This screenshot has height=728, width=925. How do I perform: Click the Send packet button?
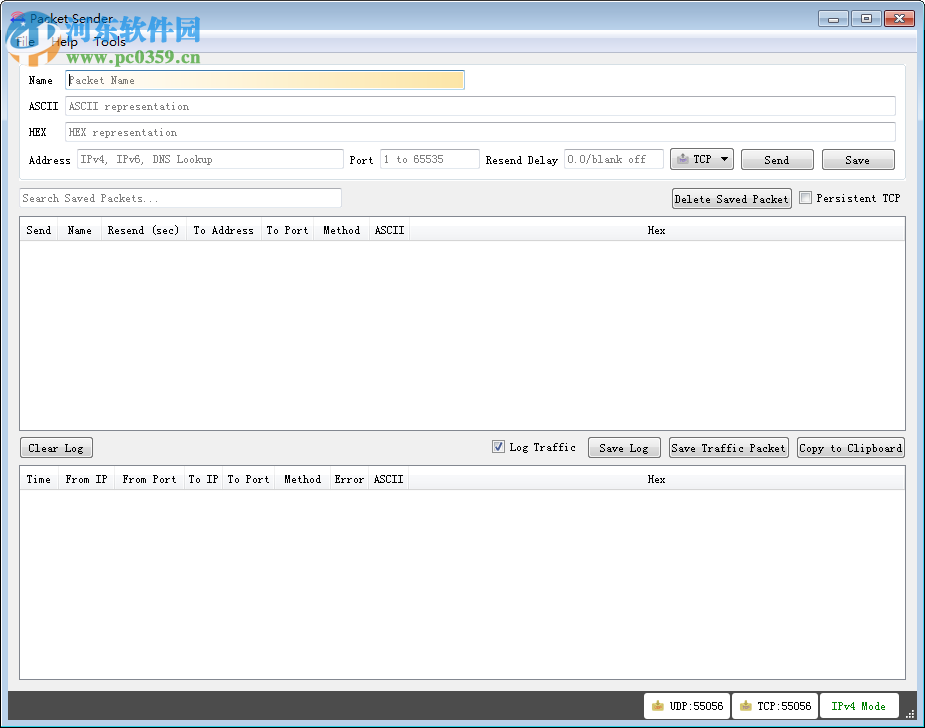click(777, 160)
